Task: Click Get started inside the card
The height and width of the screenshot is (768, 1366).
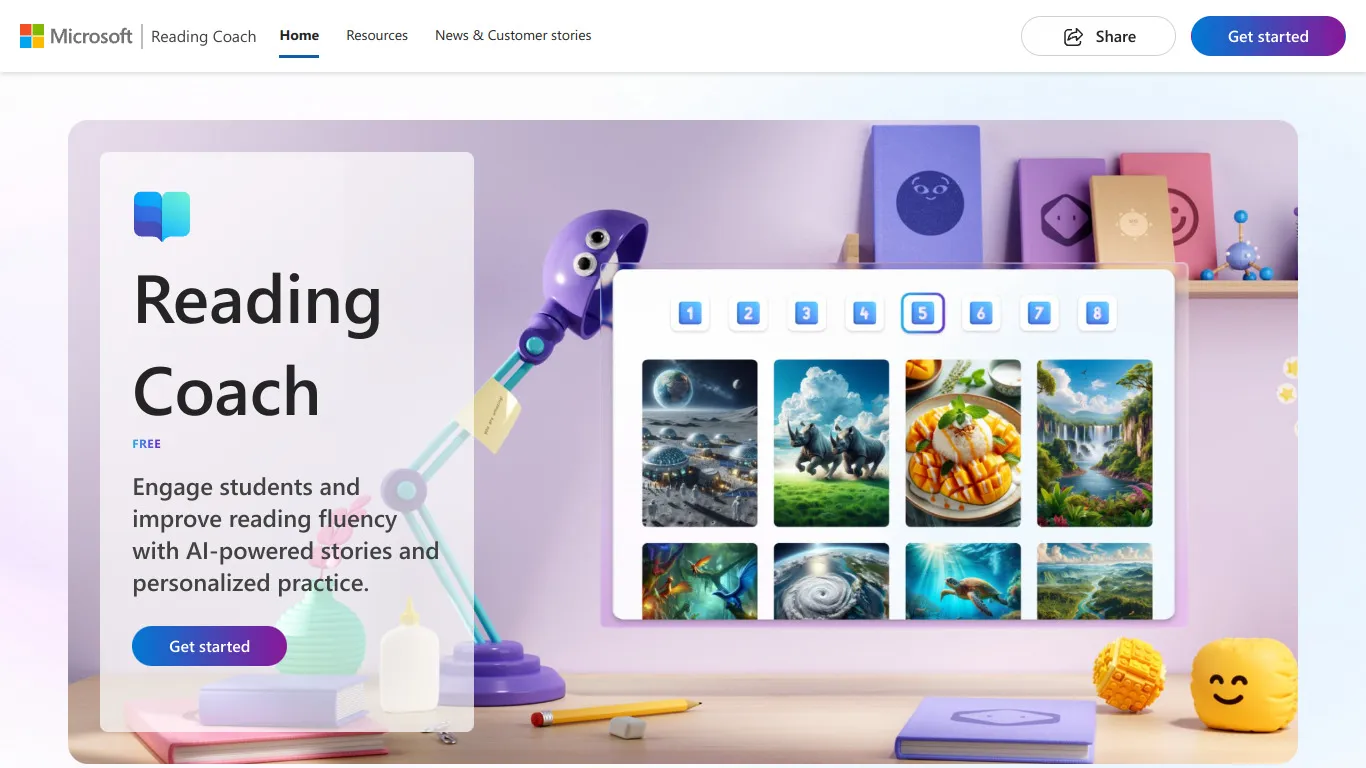Action: click(x=209, y=646)
